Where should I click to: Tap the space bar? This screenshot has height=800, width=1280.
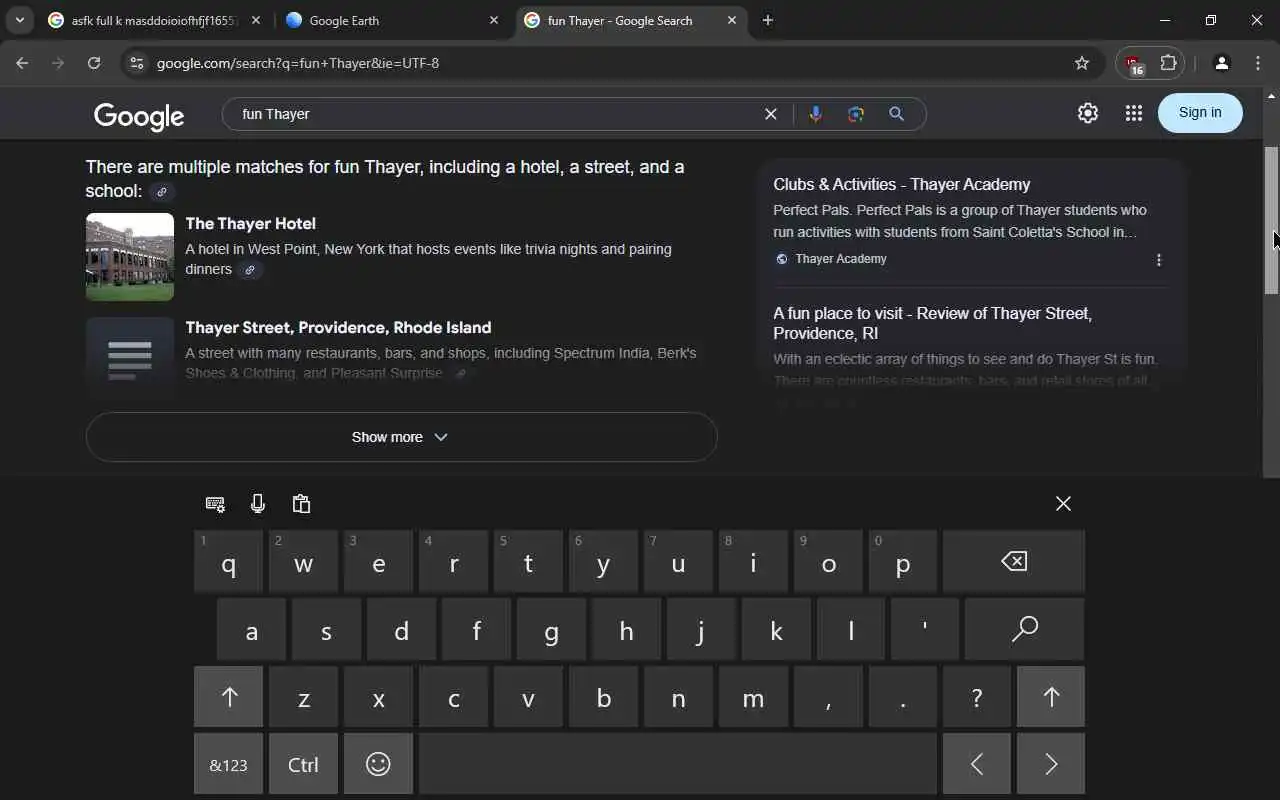pos(678,765)
